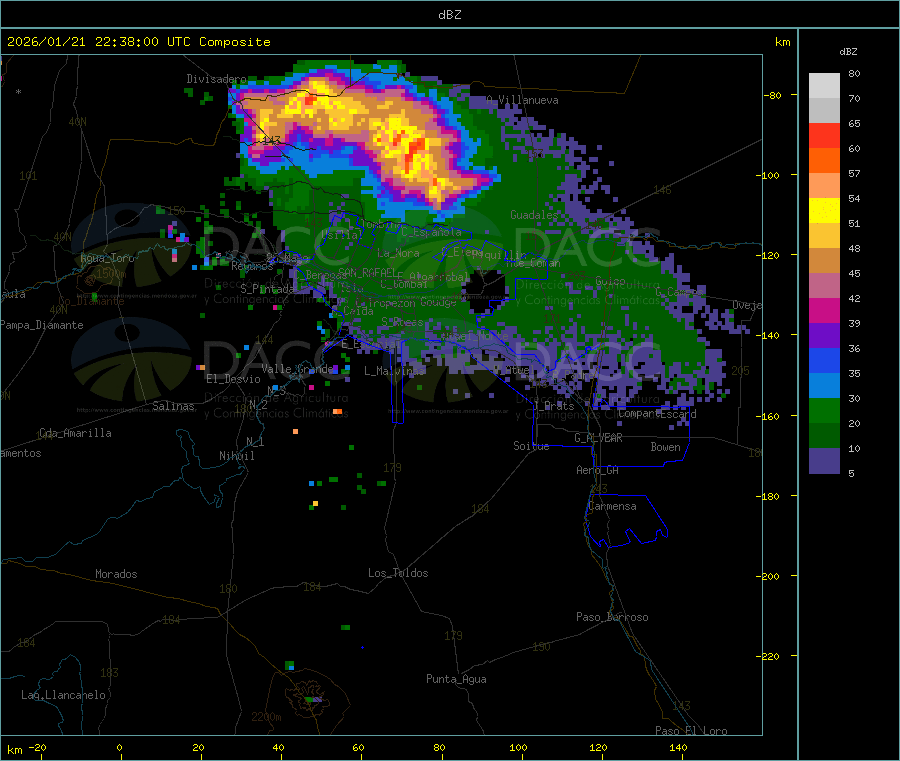This screenshot has width=900, height=761.
Task: Click the 'Cda_Amarilla' label
Action: tap(75, 433)
